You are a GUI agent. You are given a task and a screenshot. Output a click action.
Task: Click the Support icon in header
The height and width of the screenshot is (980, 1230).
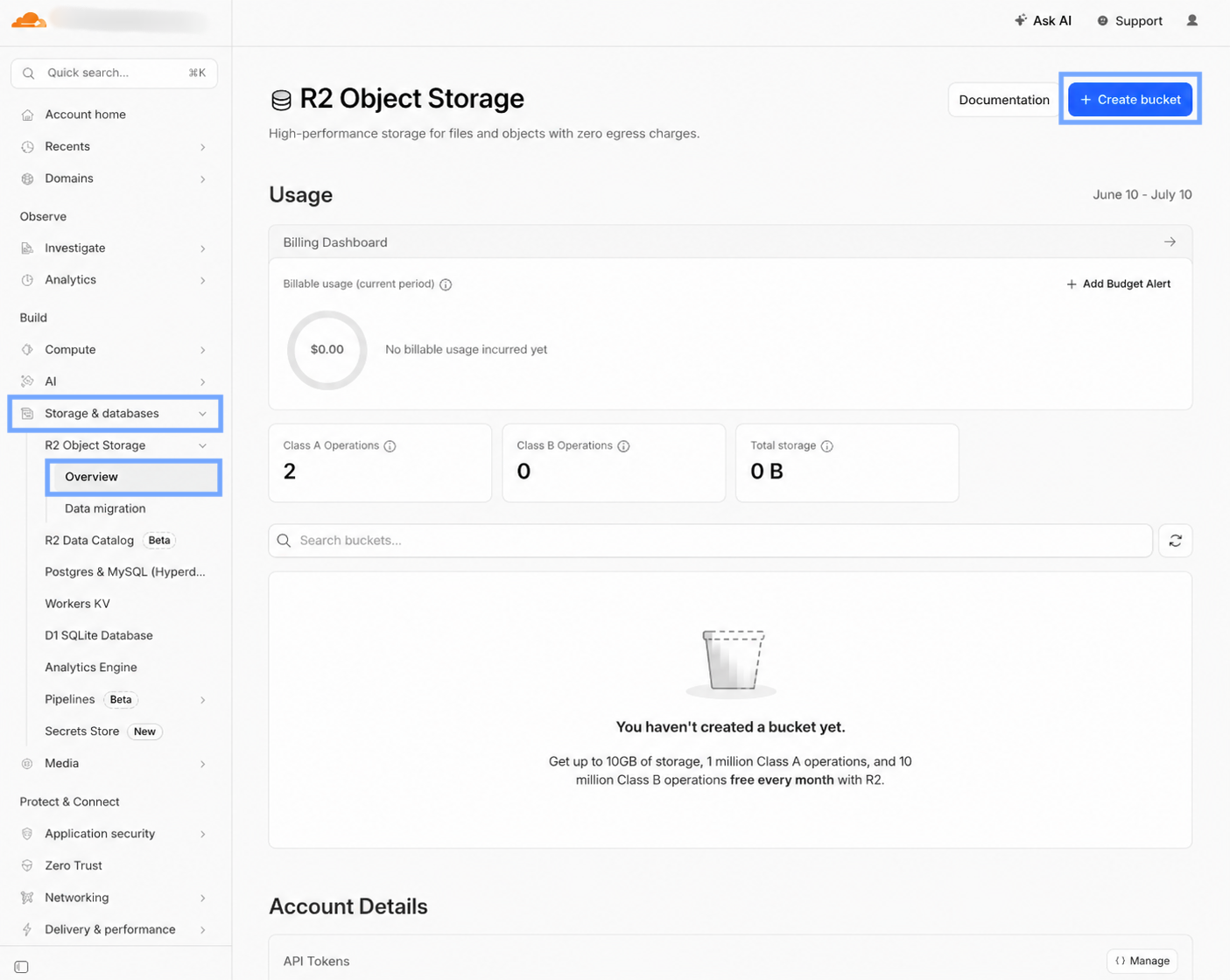[1102, 21]
